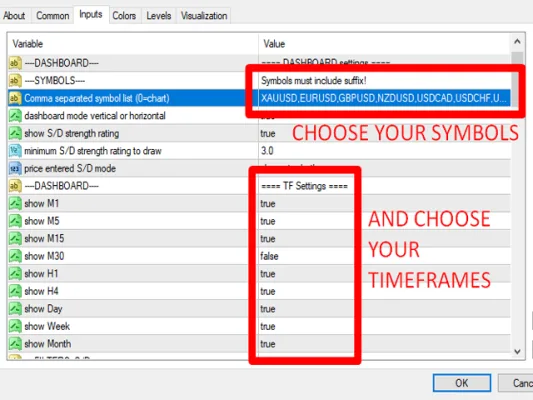
Task: Switch to the Colors tab
Action: tap(124, 16)
